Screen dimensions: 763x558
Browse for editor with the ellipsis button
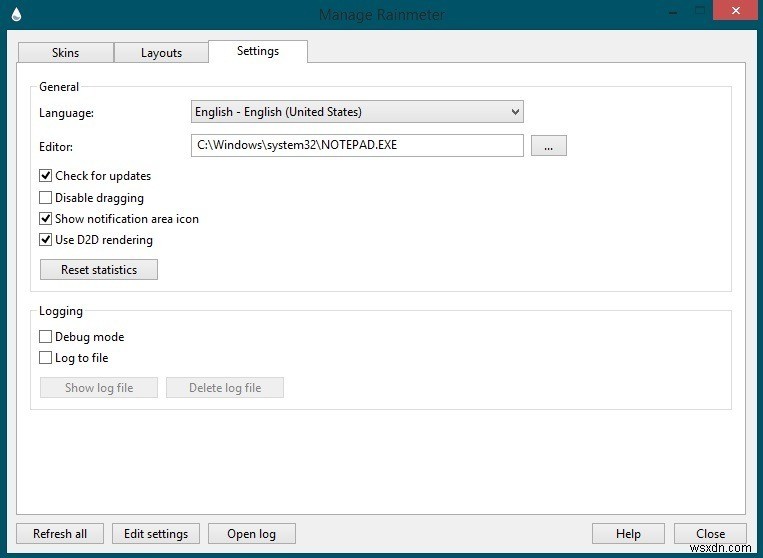[x=548, y=145]
